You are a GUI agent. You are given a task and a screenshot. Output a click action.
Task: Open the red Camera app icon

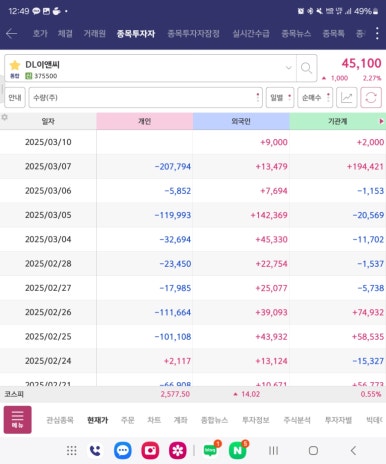[x=150, y=451]
